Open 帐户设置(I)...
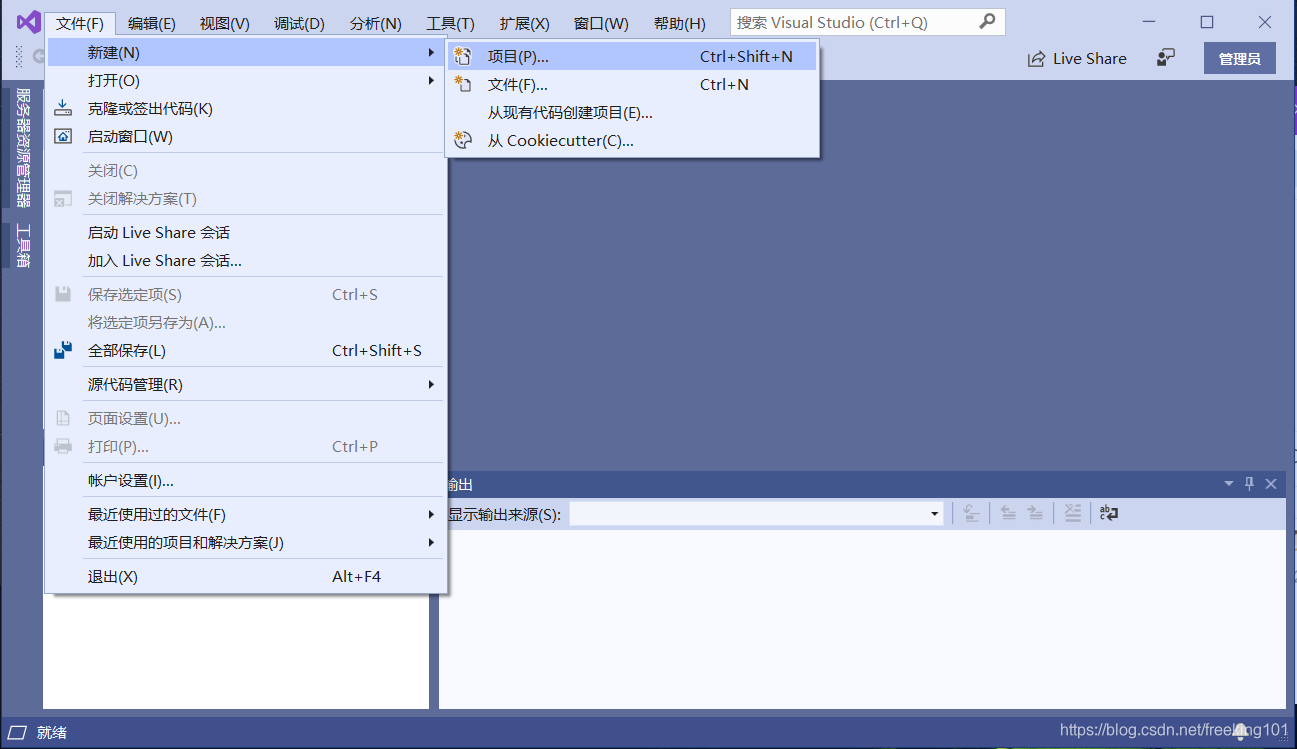 click(x=246, y=481)
